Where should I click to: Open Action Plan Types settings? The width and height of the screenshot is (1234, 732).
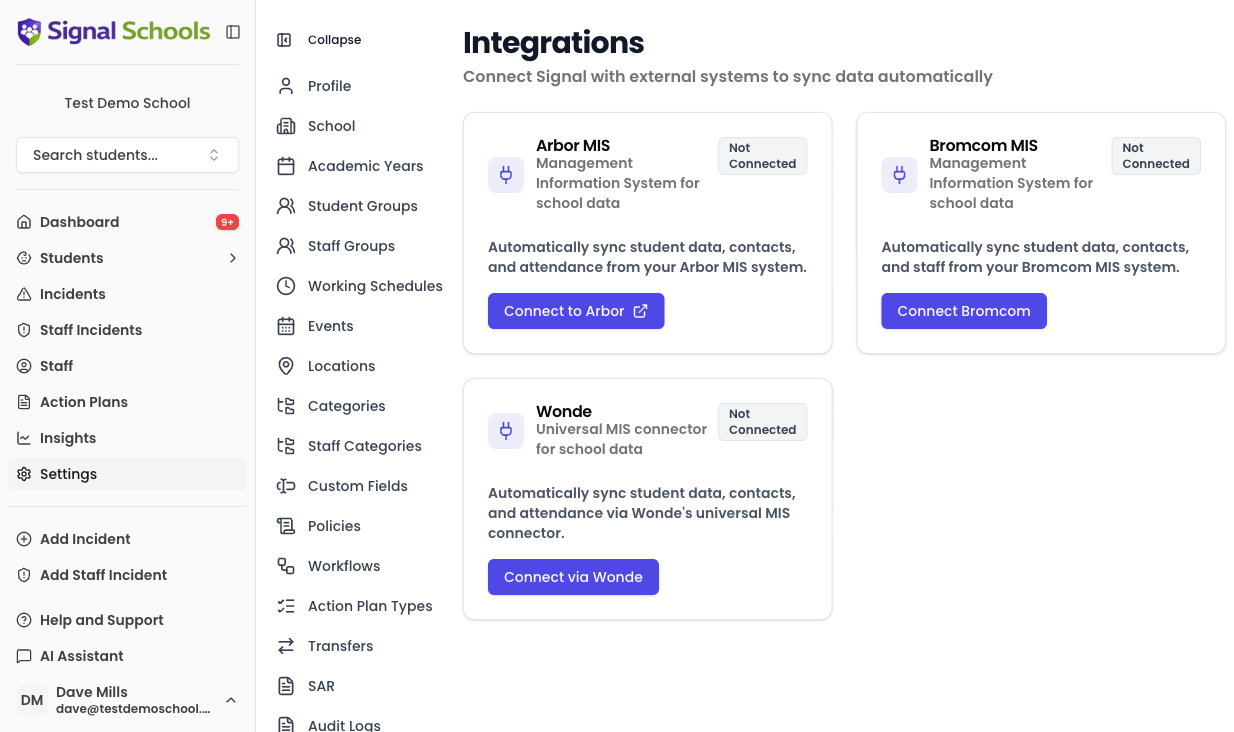click(370, 606)
